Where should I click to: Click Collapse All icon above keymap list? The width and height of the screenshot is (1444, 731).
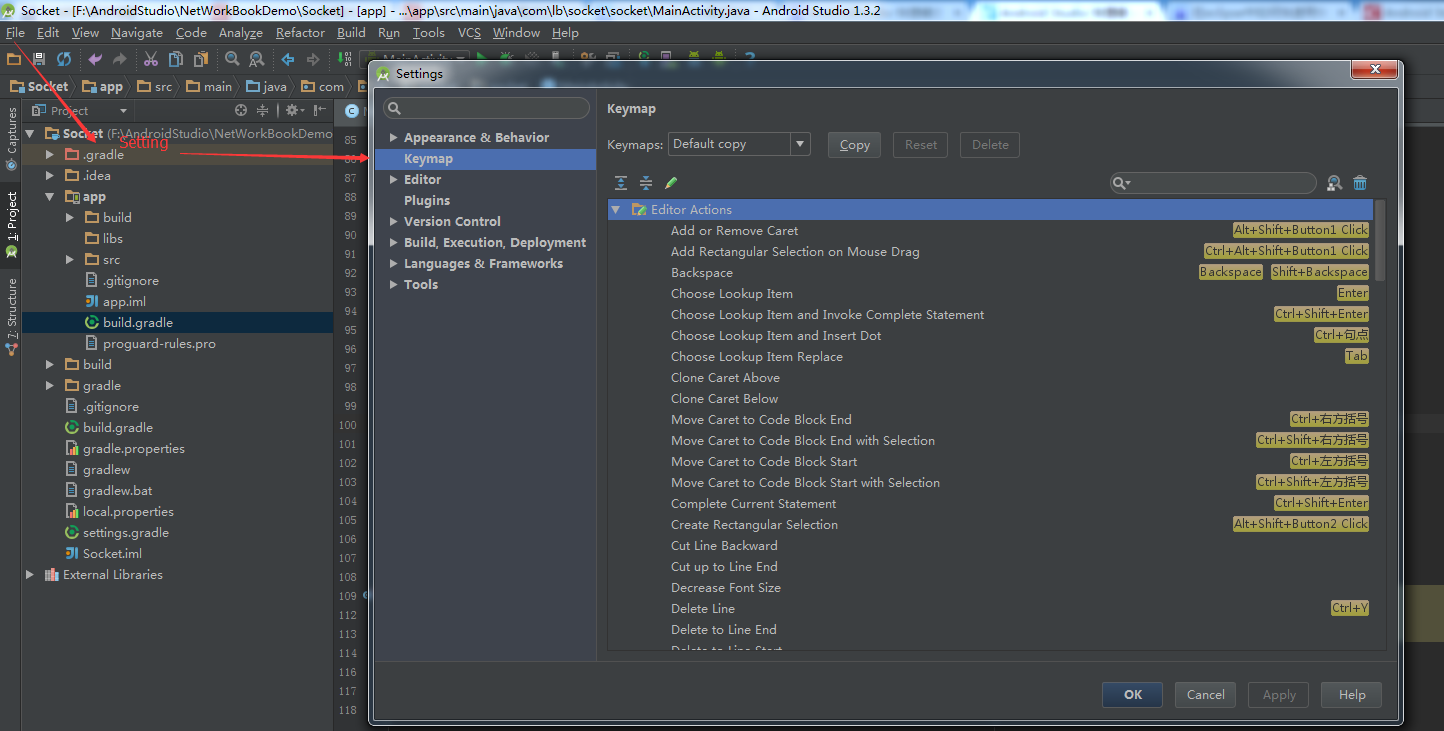coord(646,183)
